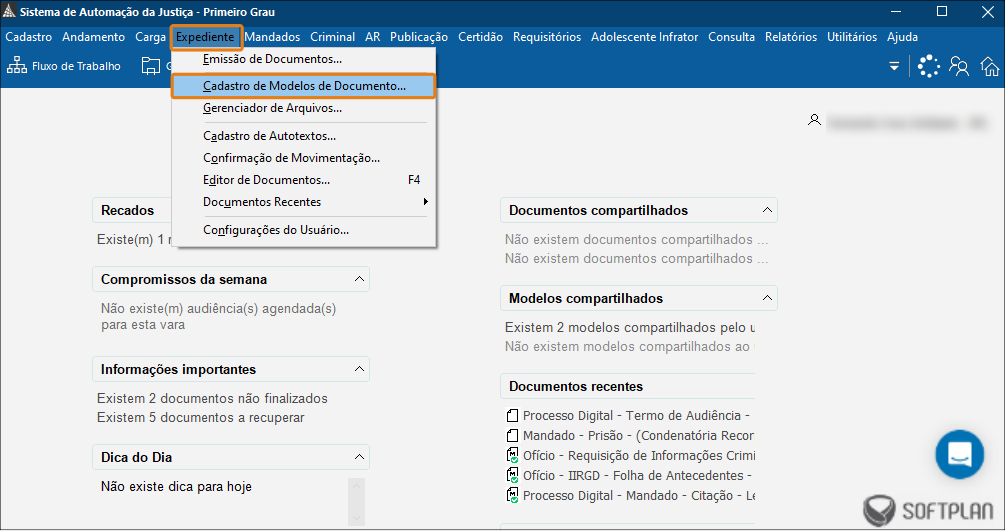Viewport: 1005px width, 531px height.
Task: Click the home icon in toolbar
Action: click(990, 66)
